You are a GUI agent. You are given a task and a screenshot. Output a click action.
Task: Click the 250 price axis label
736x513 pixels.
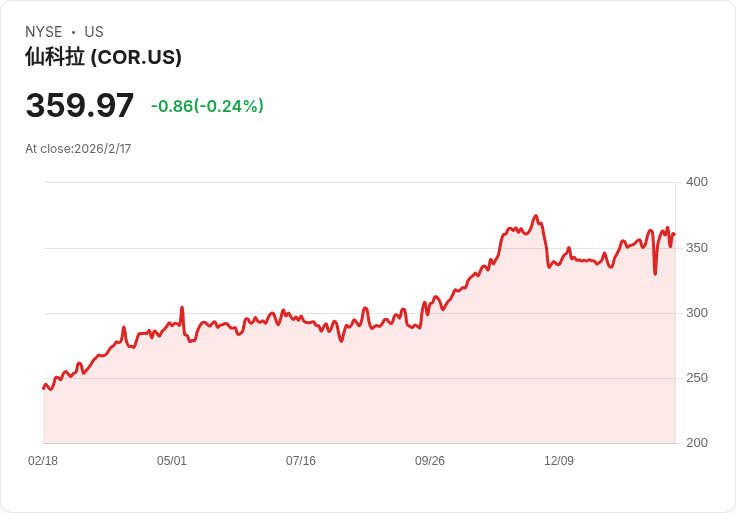(697, 378)
